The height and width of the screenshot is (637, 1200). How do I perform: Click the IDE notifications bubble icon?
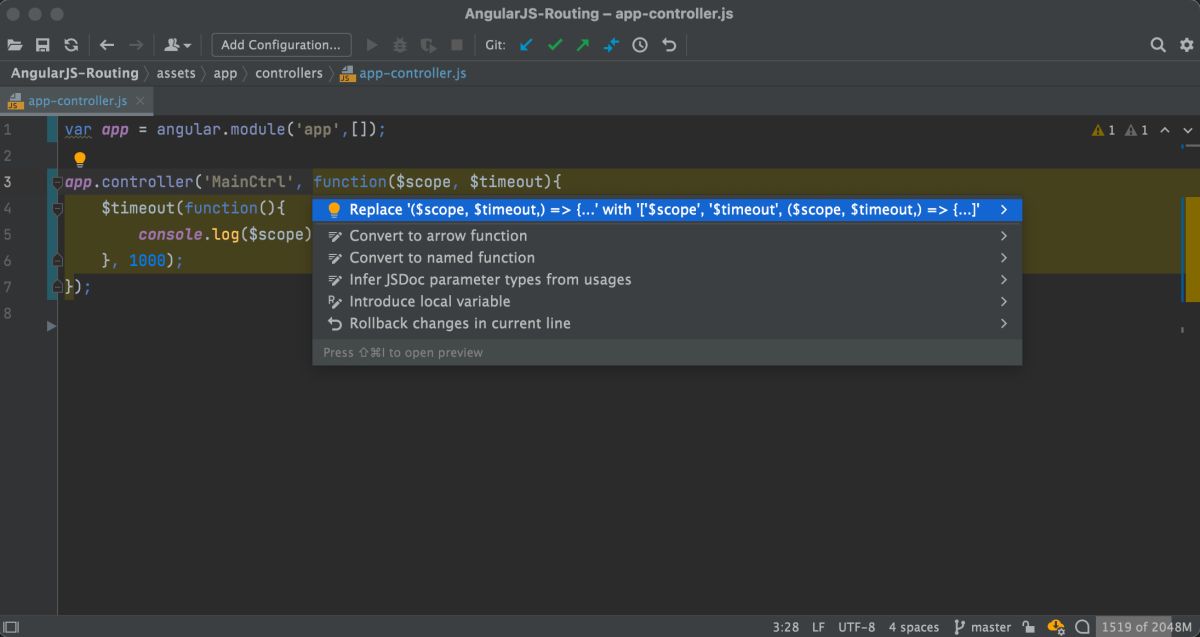tap(1082, 627)
